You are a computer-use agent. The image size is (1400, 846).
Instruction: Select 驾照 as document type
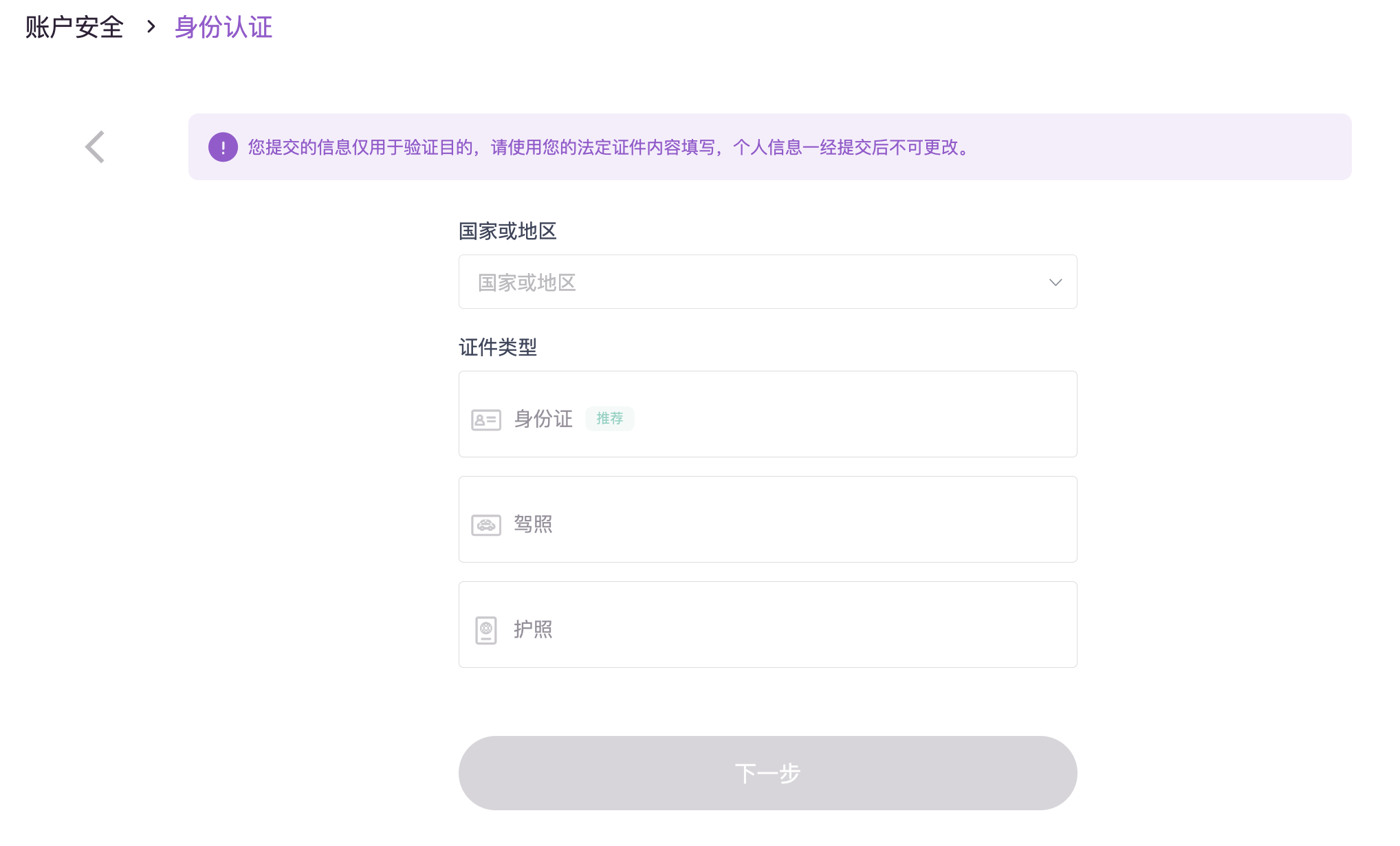(767, 519)
